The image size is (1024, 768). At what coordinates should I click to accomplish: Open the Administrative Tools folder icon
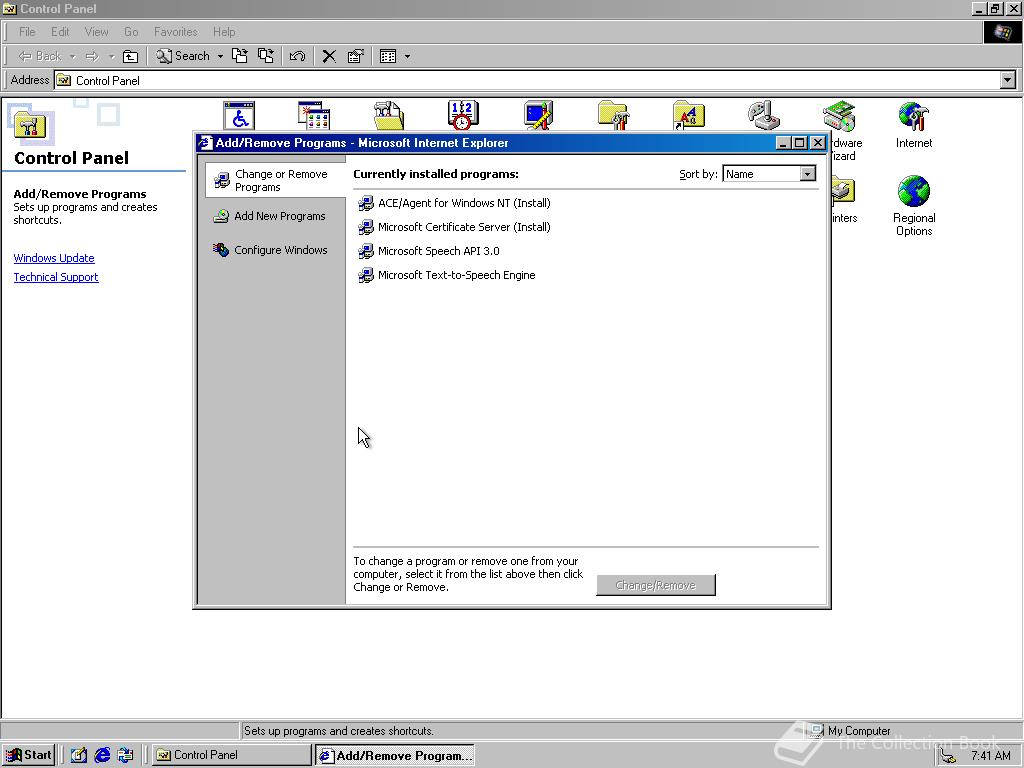pos(389,116)
